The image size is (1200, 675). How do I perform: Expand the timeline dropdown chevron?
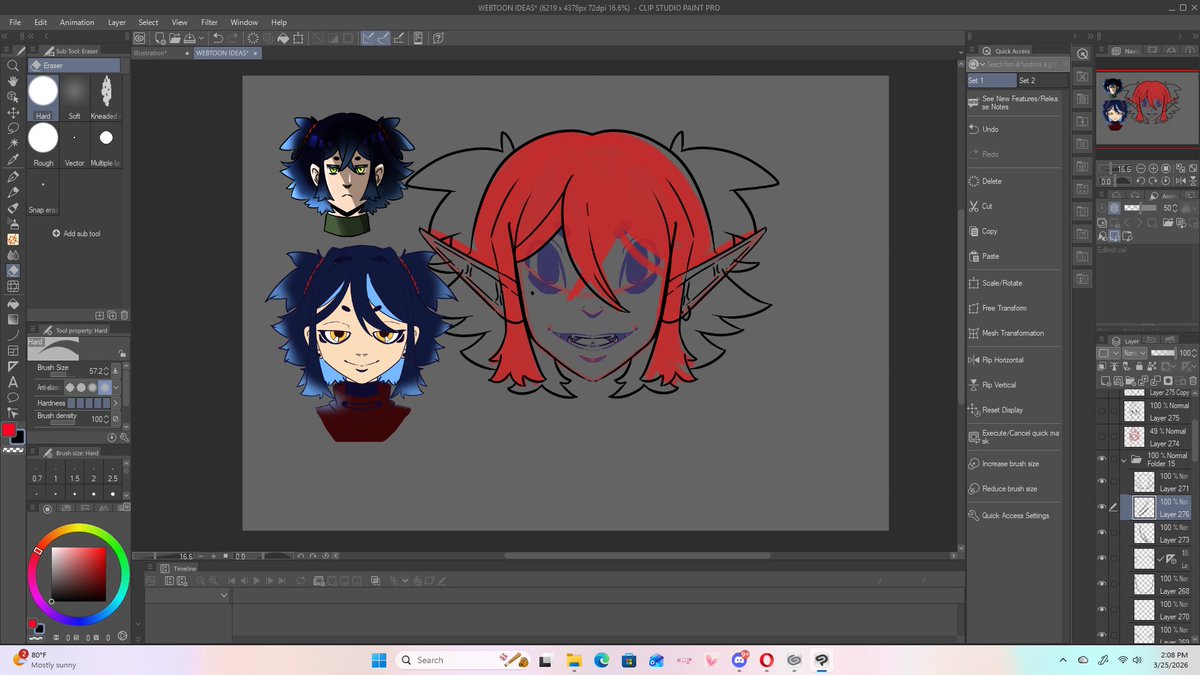tap(224, 595)
